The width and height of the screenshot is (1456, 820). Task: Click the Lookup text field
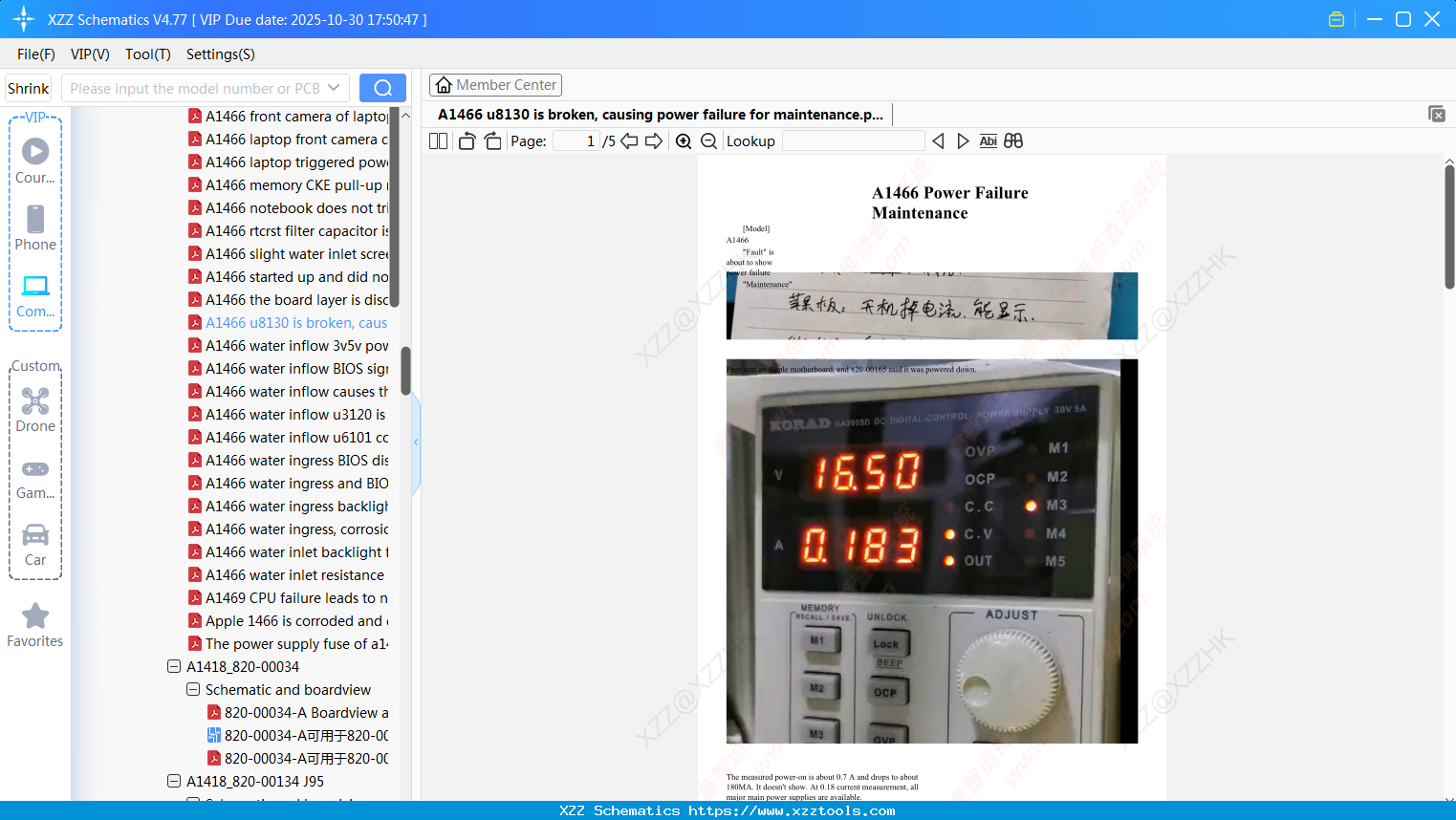[x=853, y=141]
